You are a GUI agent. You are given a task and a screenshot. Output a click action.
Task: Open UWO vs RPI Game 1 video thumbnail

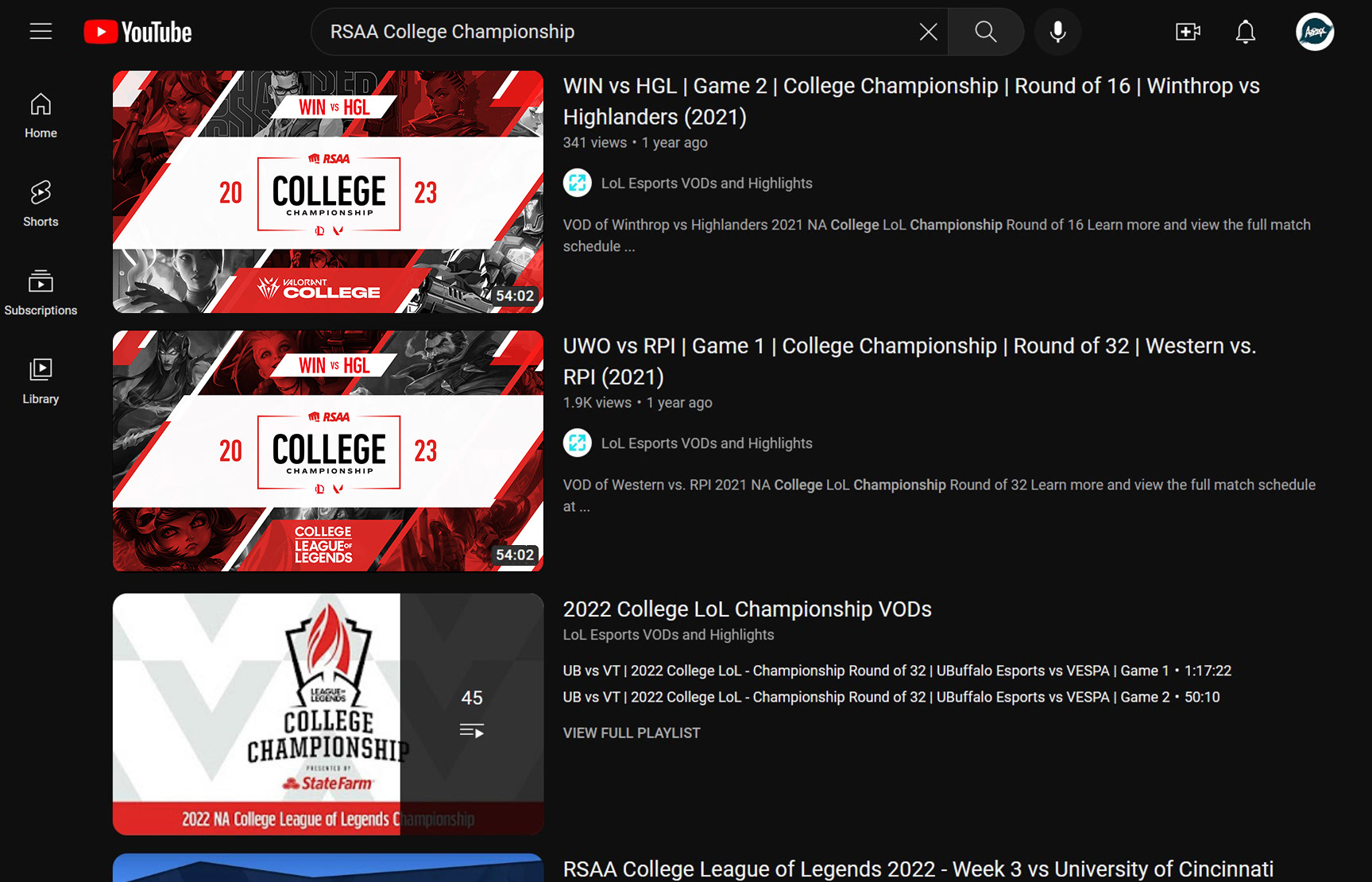tap(328, 451)
